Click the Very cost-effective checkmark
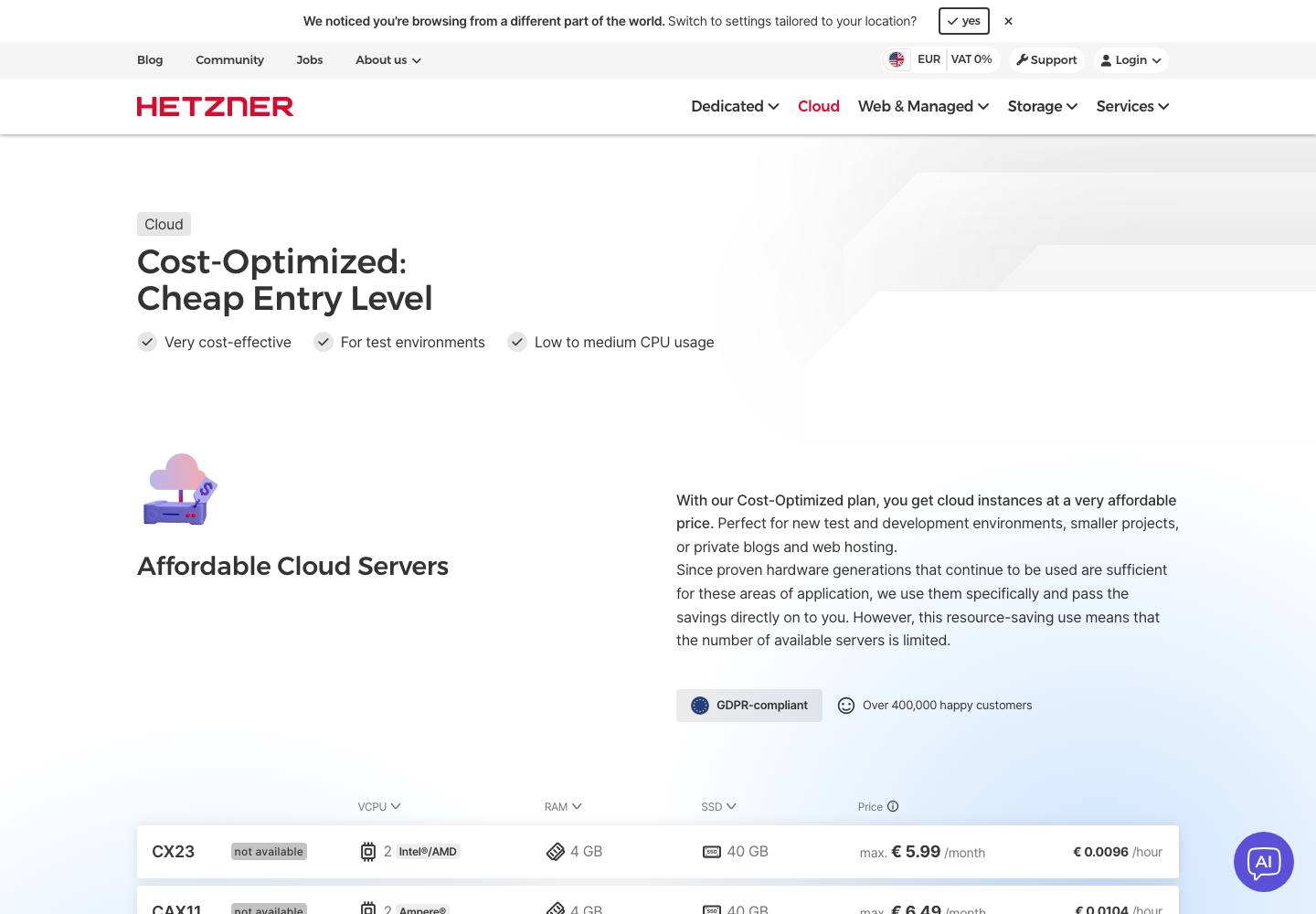The height and width of the screenshot is (914, 1316). pos(147,342)
